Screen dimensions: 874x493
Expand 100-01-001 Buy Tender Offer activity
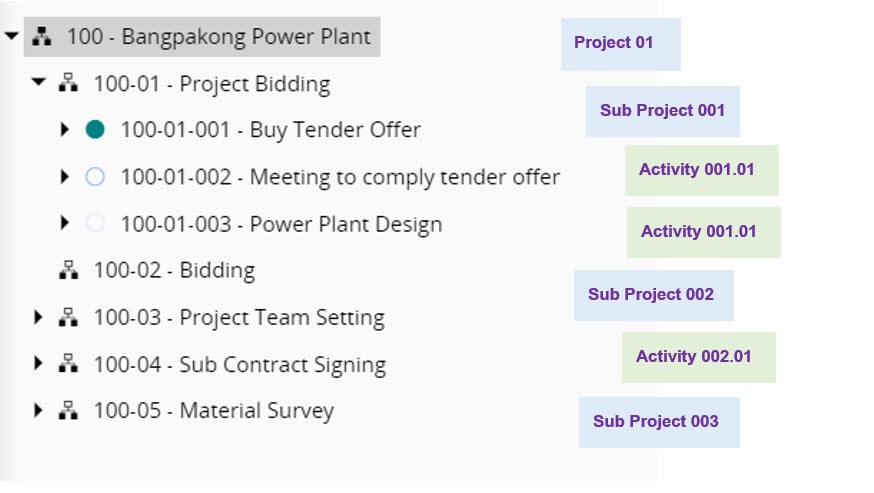click(65, 129)
